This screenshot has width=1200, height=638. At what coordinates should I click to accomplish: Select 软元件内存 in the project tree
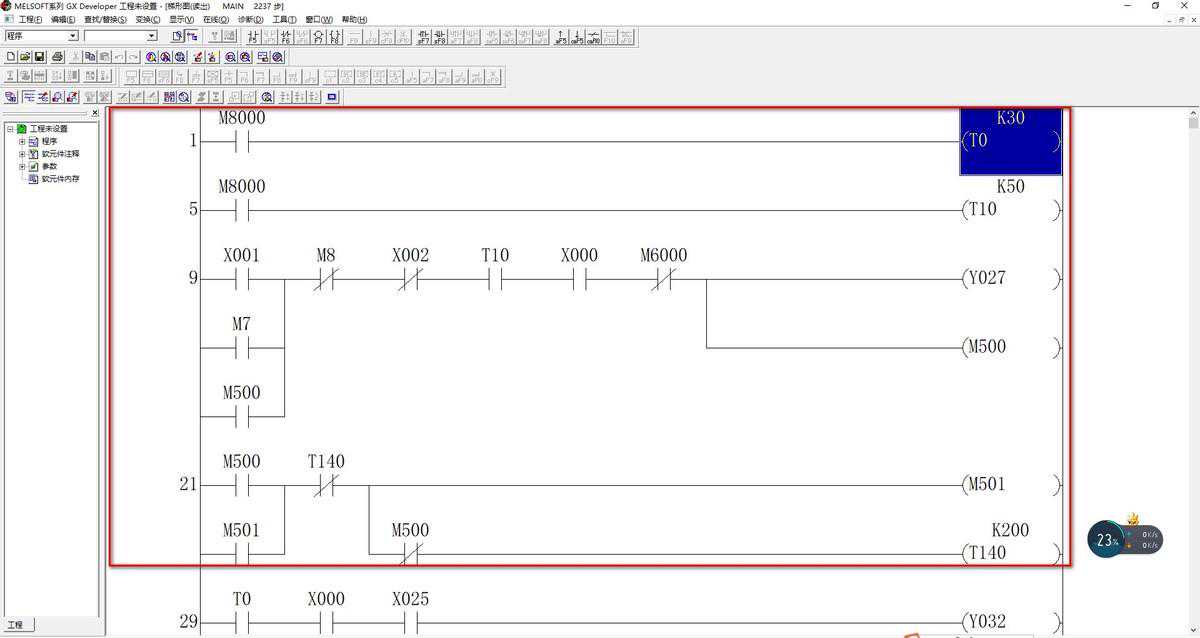point(59,179)
